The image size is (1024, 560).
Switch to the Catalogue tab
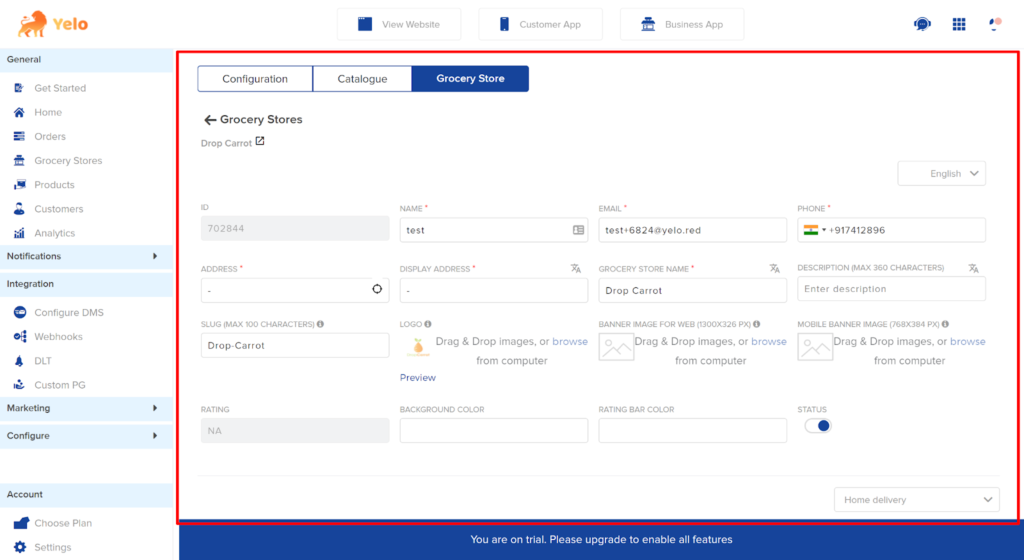pos(362,79)
